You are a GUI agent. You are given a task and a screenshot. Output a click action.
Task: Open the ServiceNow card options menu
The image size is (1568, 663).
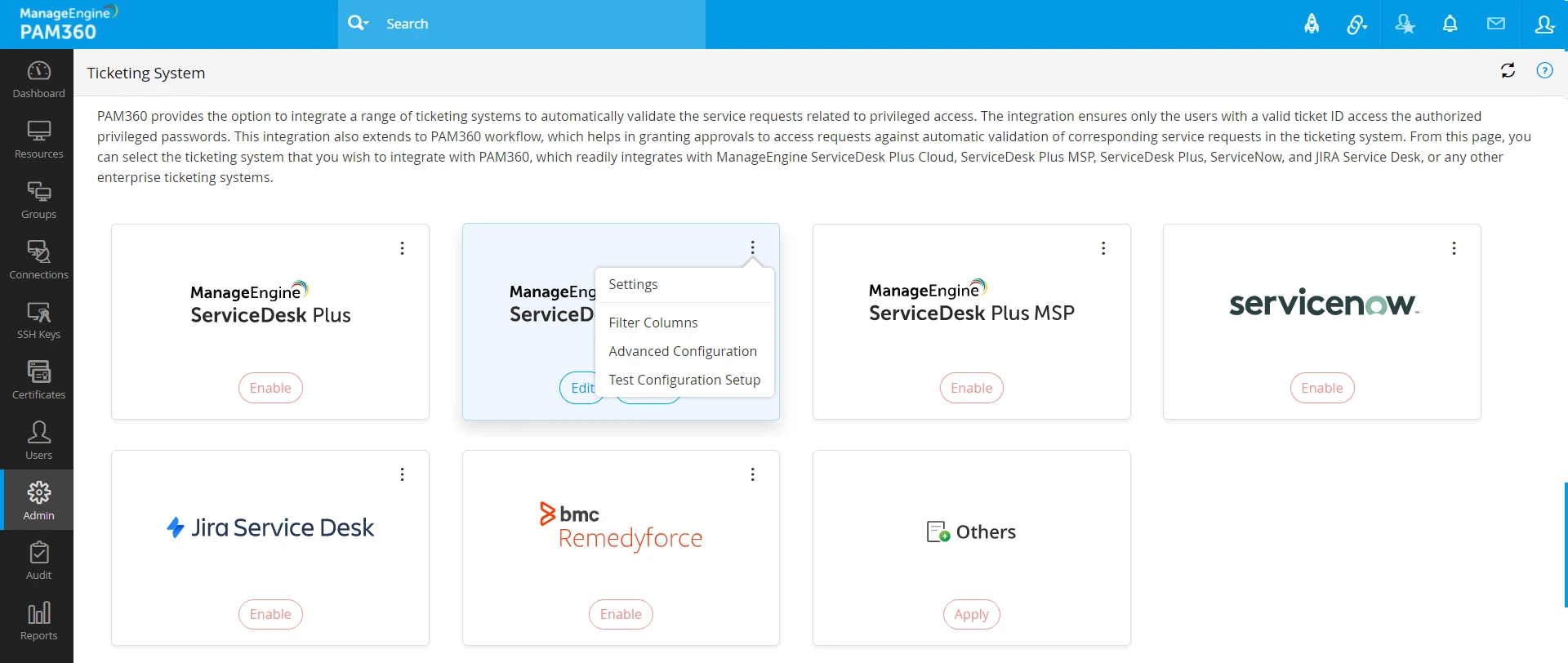[1454, 248]
